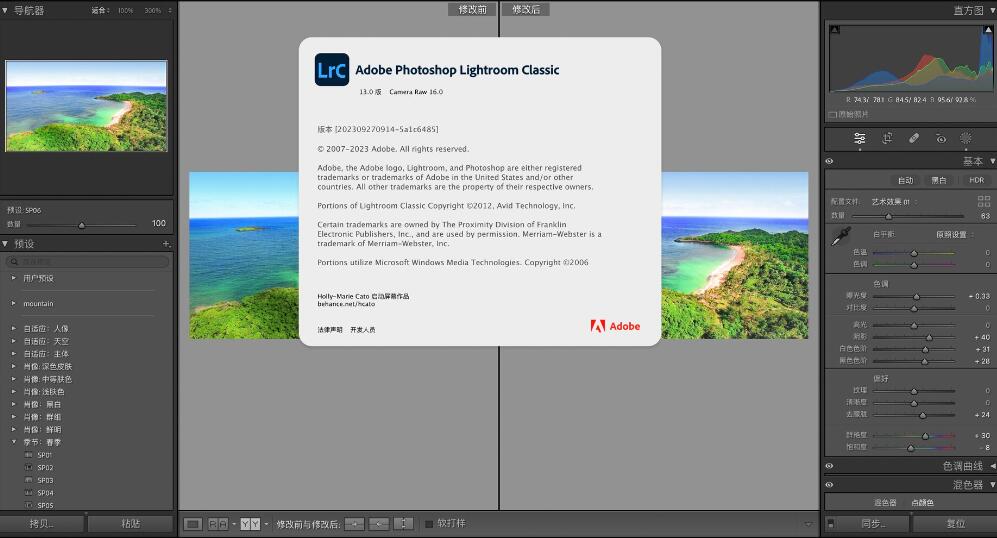Switch to loupe view icon in toolbar
Viewport: 997px width, 538px height.
point(193,524)
